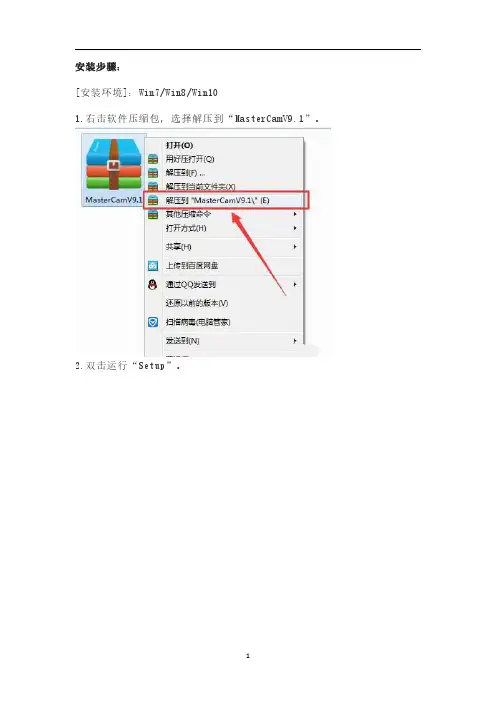
Task: Click the archive icon beside 解压到(F)
Action: 153,173
